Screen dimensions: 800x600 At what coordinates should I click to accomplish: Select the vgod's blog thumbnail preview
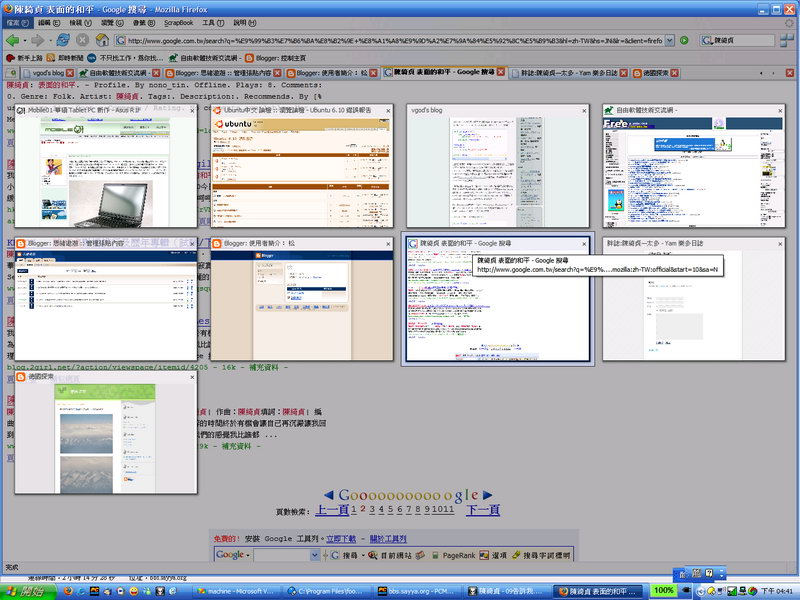(497, 166)
